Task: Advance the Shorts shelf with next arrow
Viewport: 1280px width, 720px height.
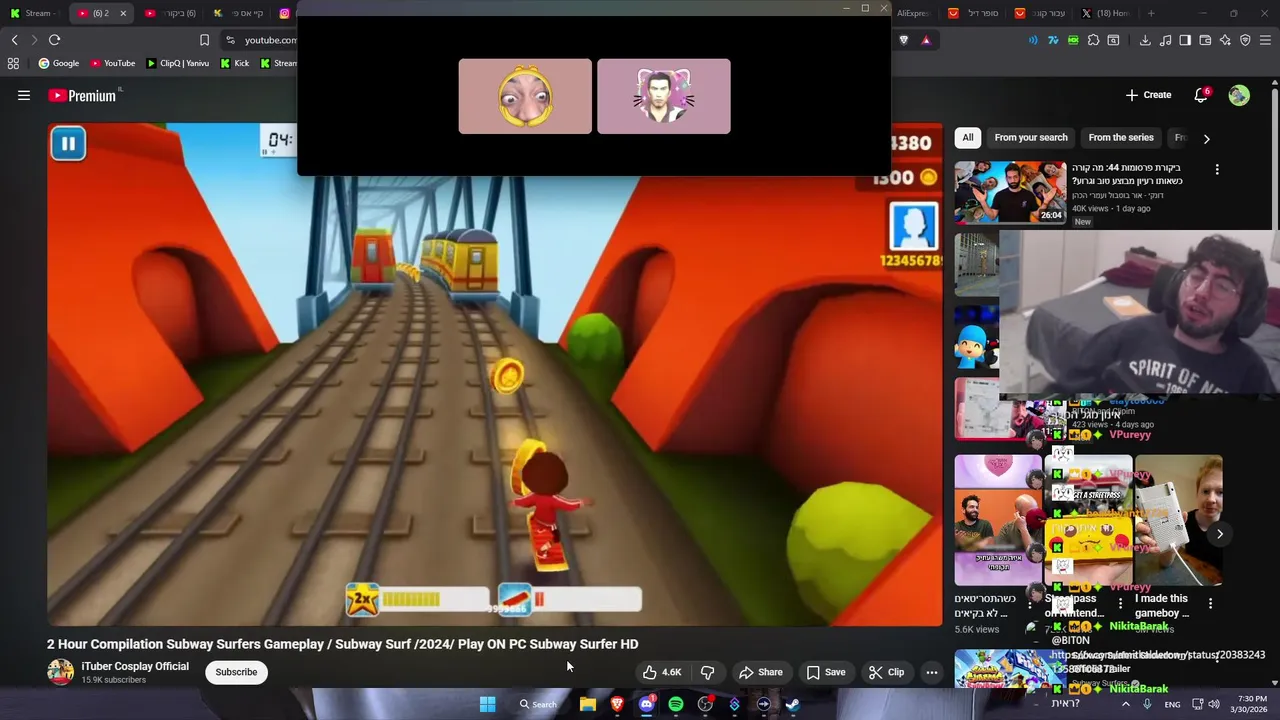Action: 1219,534
